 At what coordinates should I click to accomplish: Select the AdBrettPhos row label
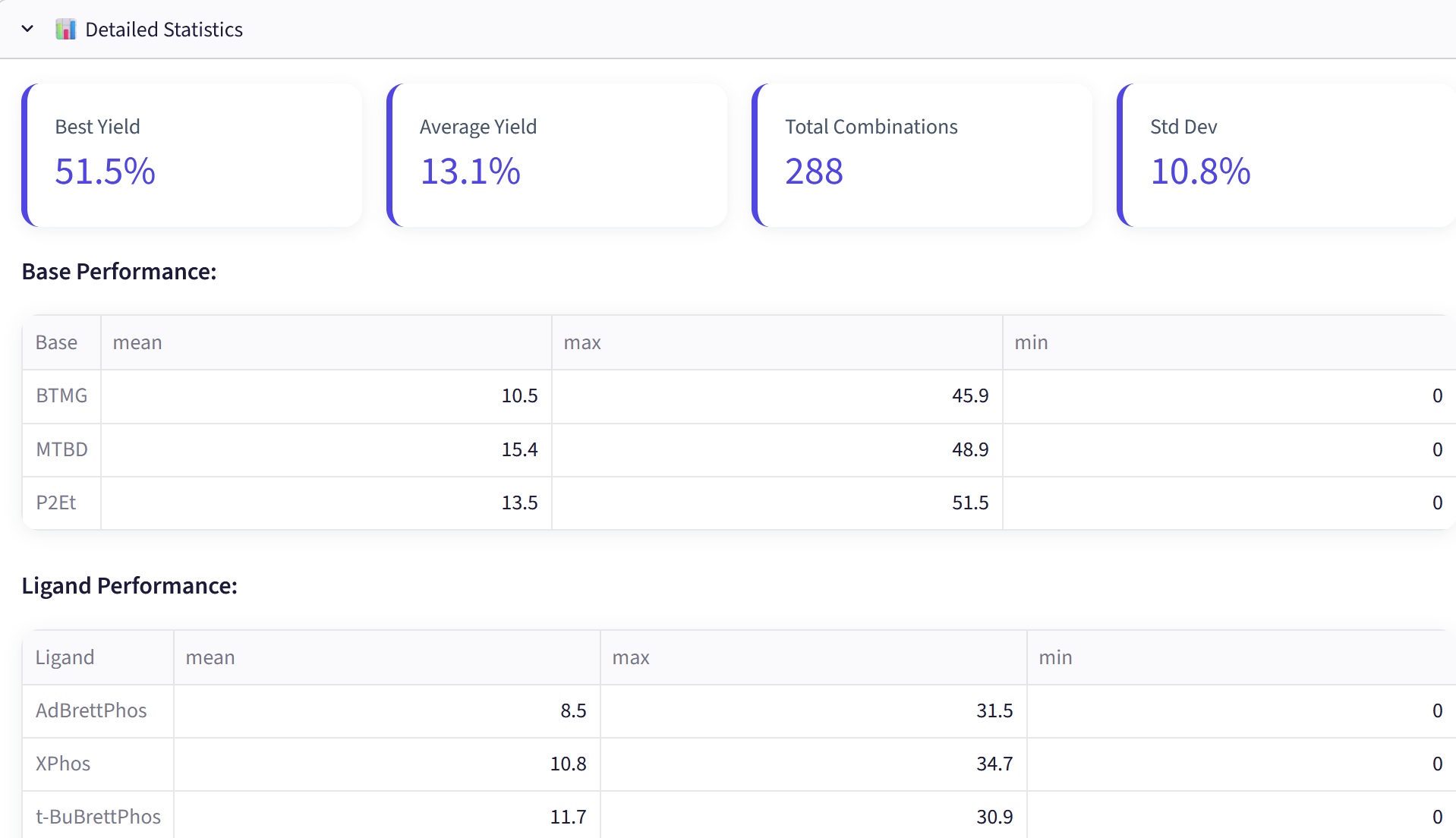[x=91, y=710]
